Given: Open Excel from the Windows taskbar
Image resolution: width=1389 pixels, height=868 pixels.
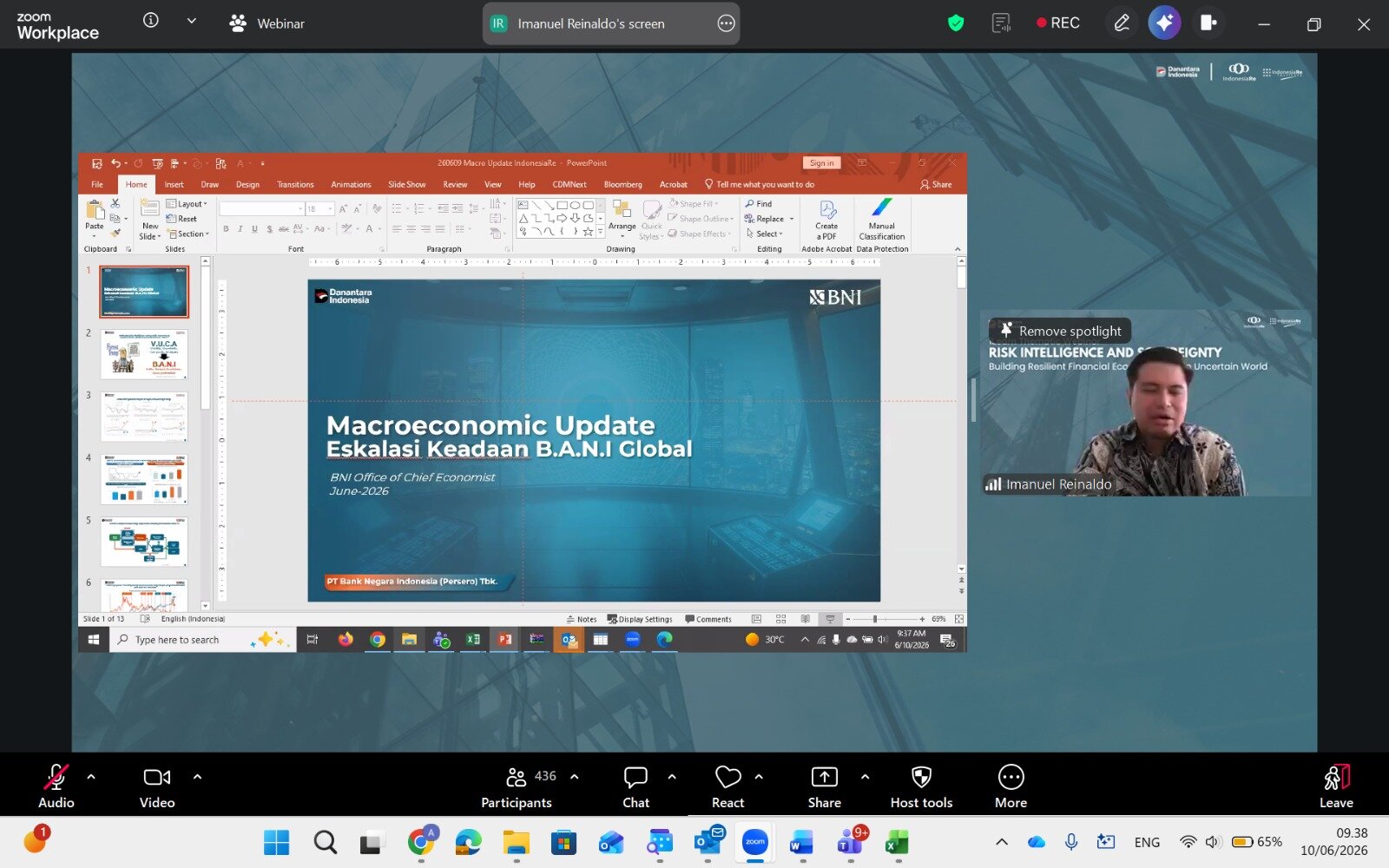Looking at the screenshot, I should (x=897, y=842).
